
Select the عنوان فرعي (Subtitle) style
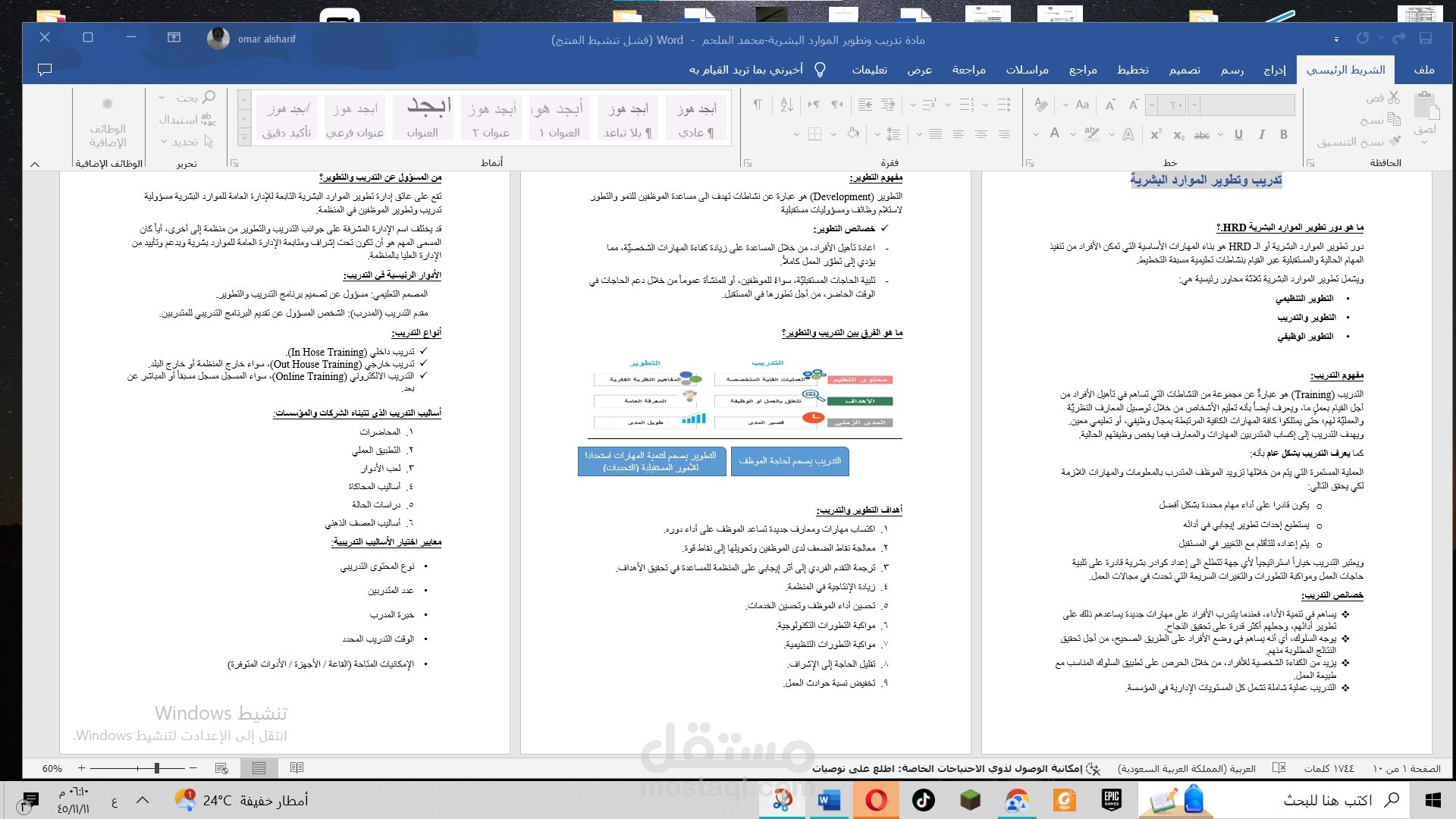click(355, 119)
